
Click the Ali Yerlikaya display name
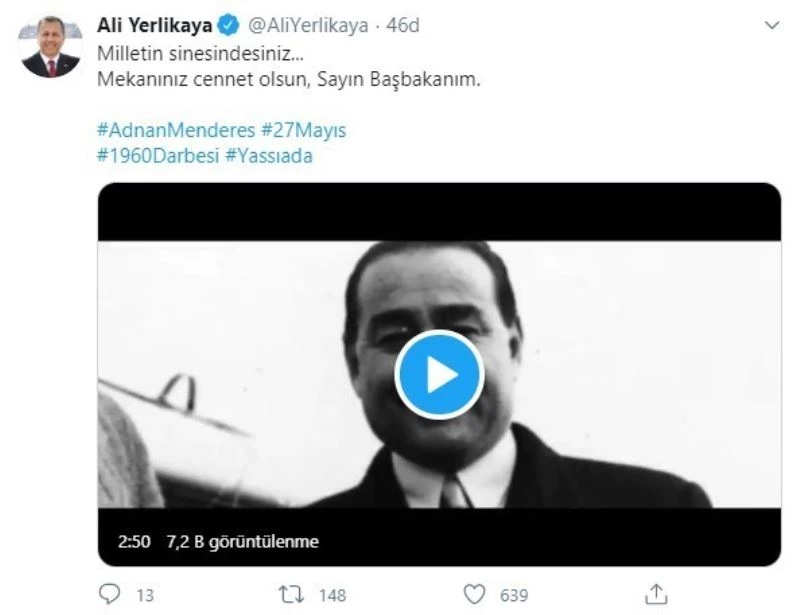[x=155, y=25]
